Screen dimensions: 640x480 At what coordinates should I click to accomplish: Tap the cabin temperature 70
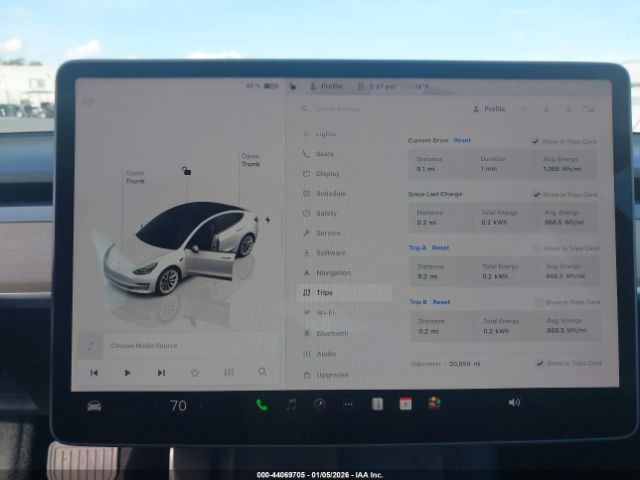pos(178,405)
